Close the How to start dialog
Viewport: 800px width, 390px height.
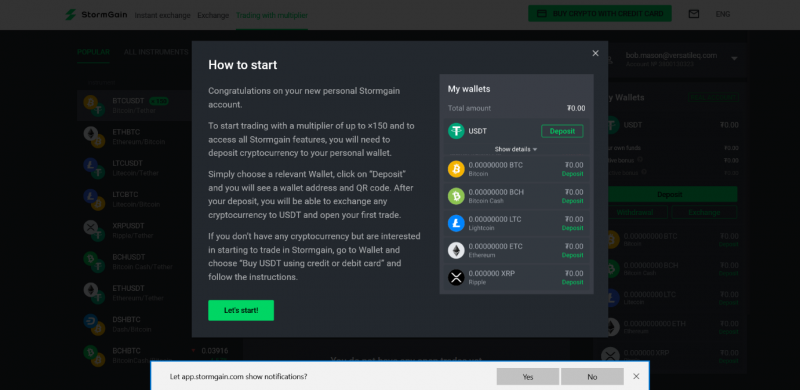595,53
